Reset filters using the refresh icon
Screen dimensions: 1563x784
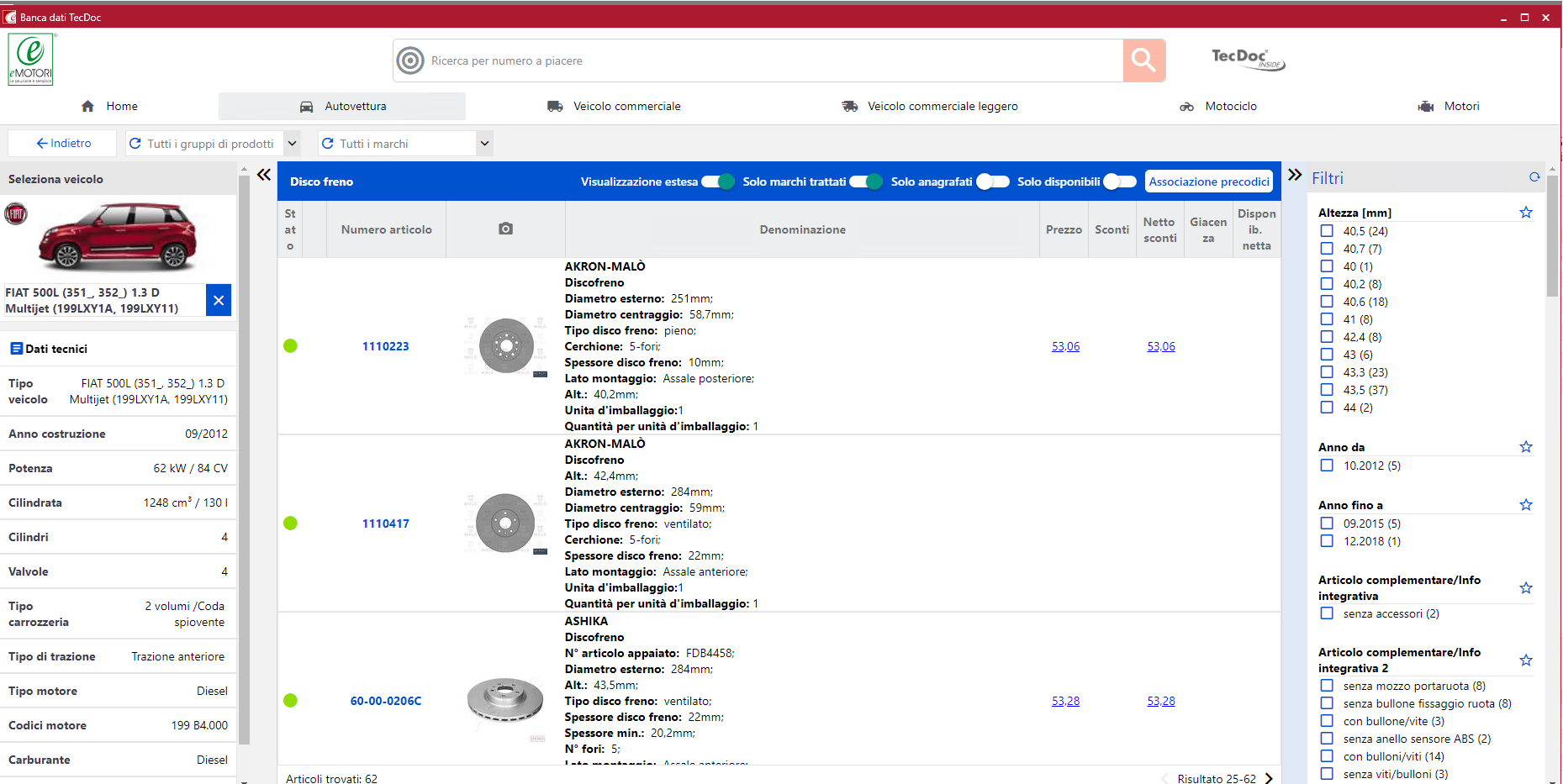(1534, 177)
